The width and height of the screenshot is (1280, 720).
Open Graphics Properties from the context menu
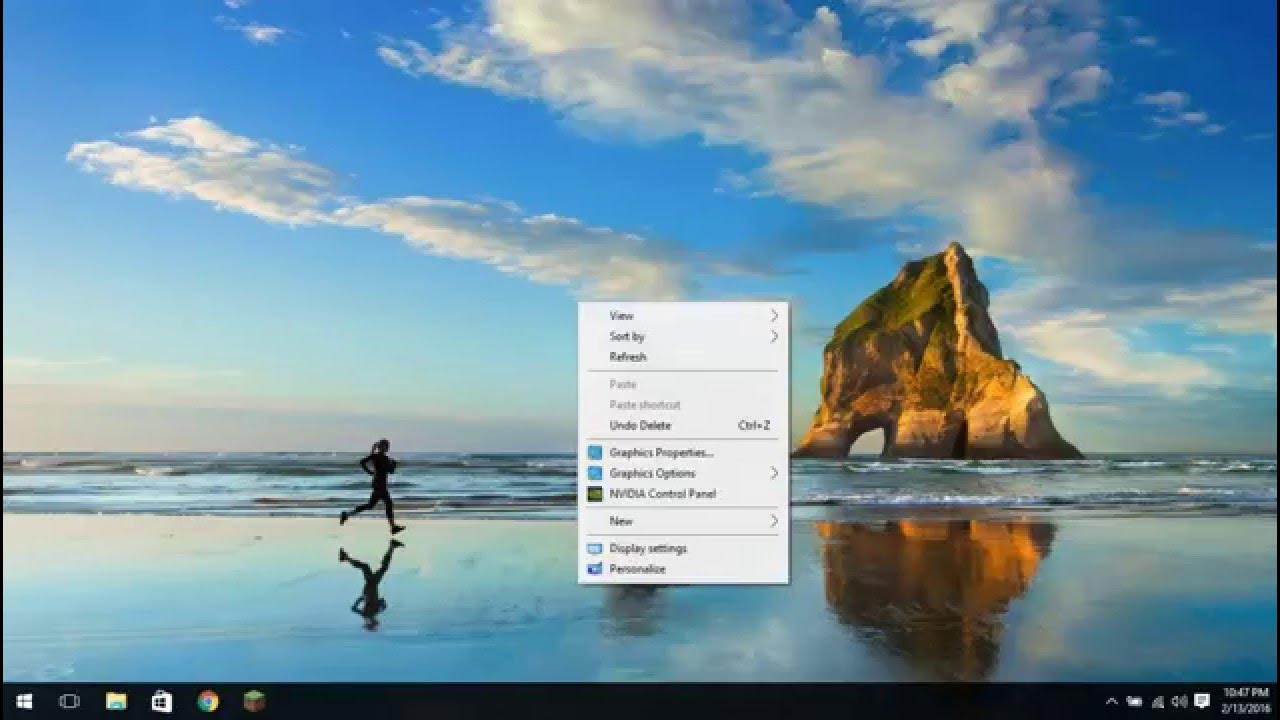tap(683, 453)
